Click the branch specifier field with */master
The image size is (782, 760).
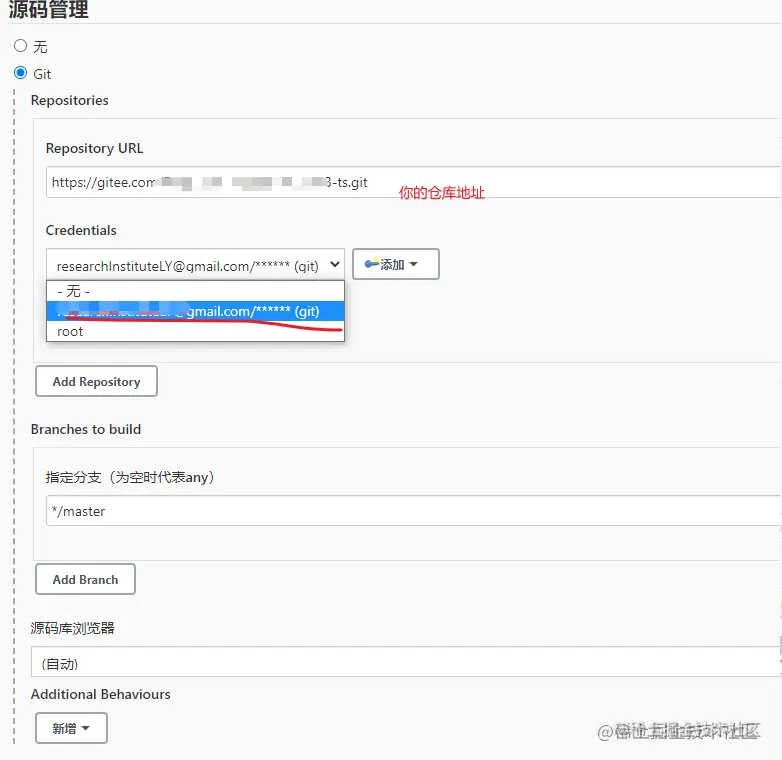413,511
